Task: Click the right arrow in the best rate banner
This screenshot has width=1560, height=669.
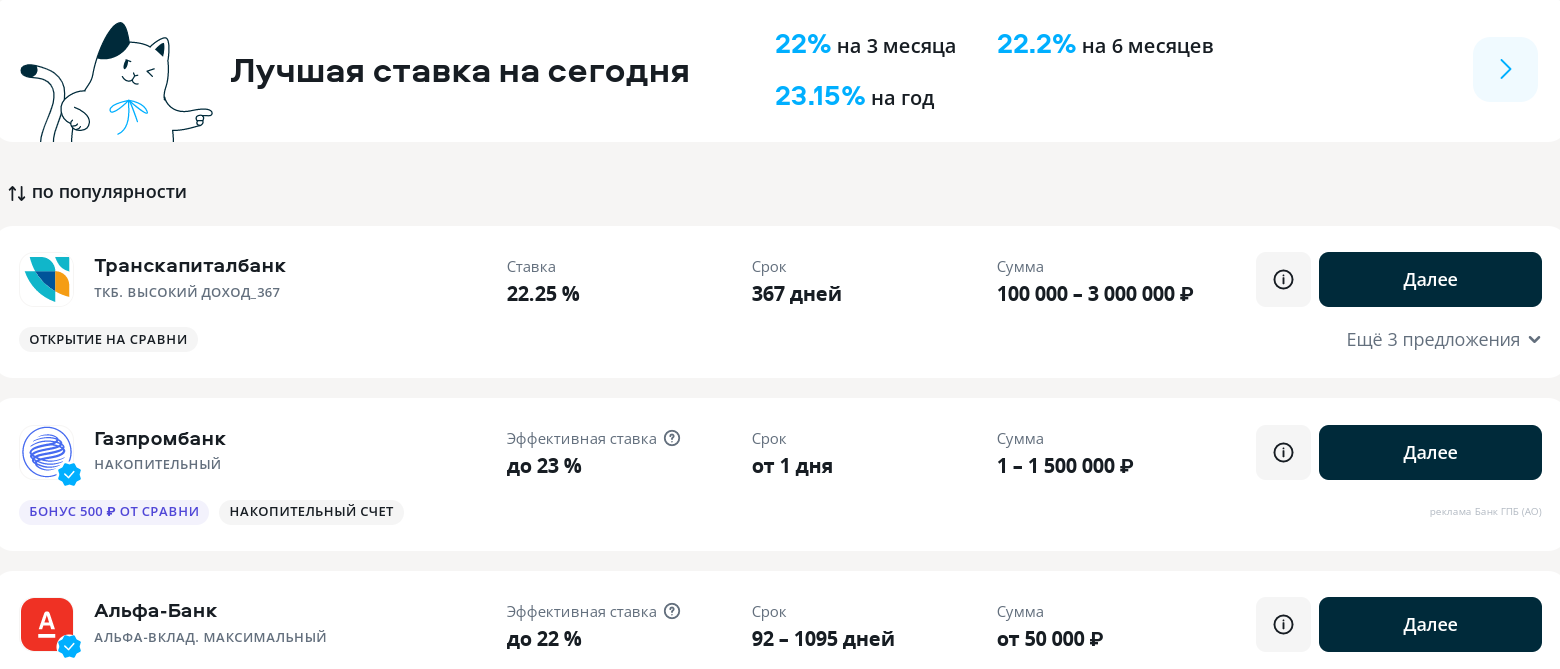Action: (x=1505, y=69)
